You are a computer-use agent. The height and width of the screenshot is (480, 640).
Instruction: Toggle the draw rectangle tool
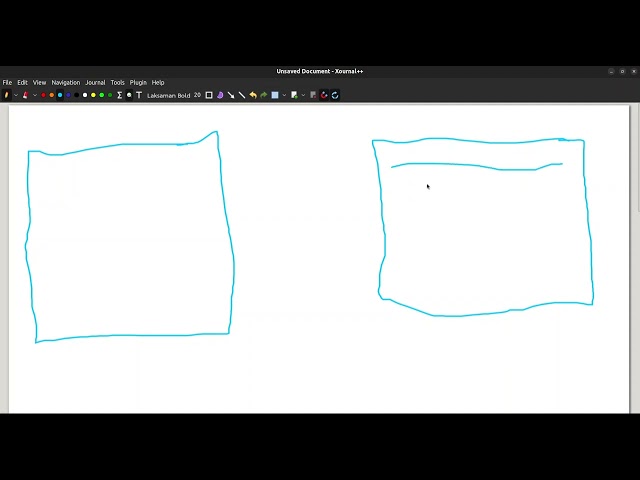coord(209,95)
